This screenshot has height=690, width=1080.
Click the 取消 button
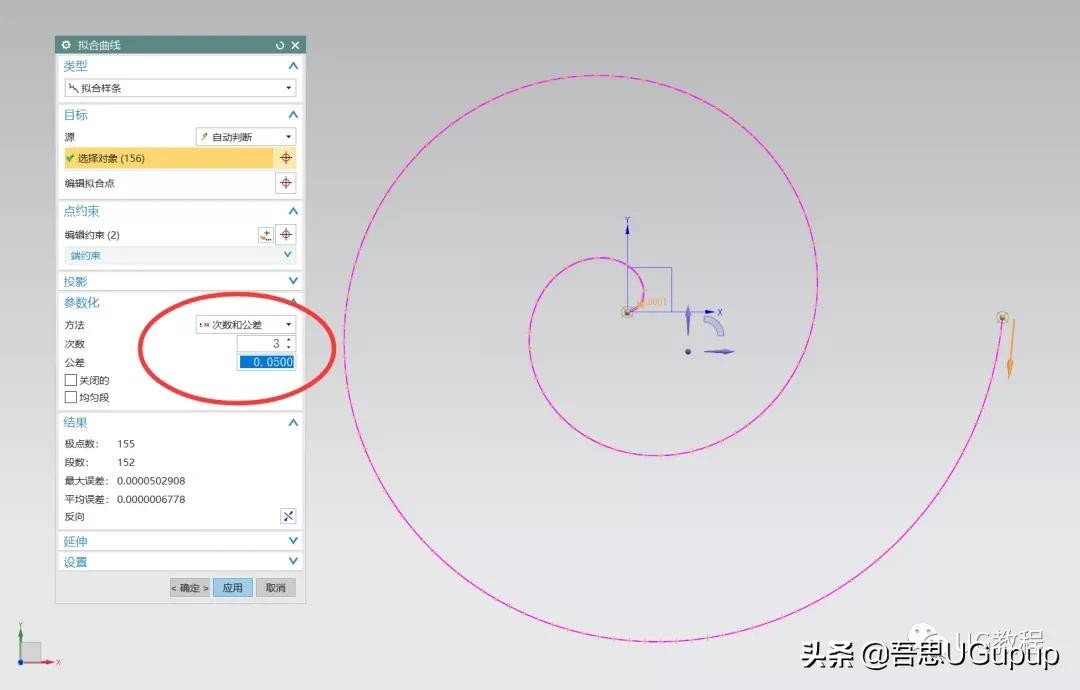coord(275,588)
